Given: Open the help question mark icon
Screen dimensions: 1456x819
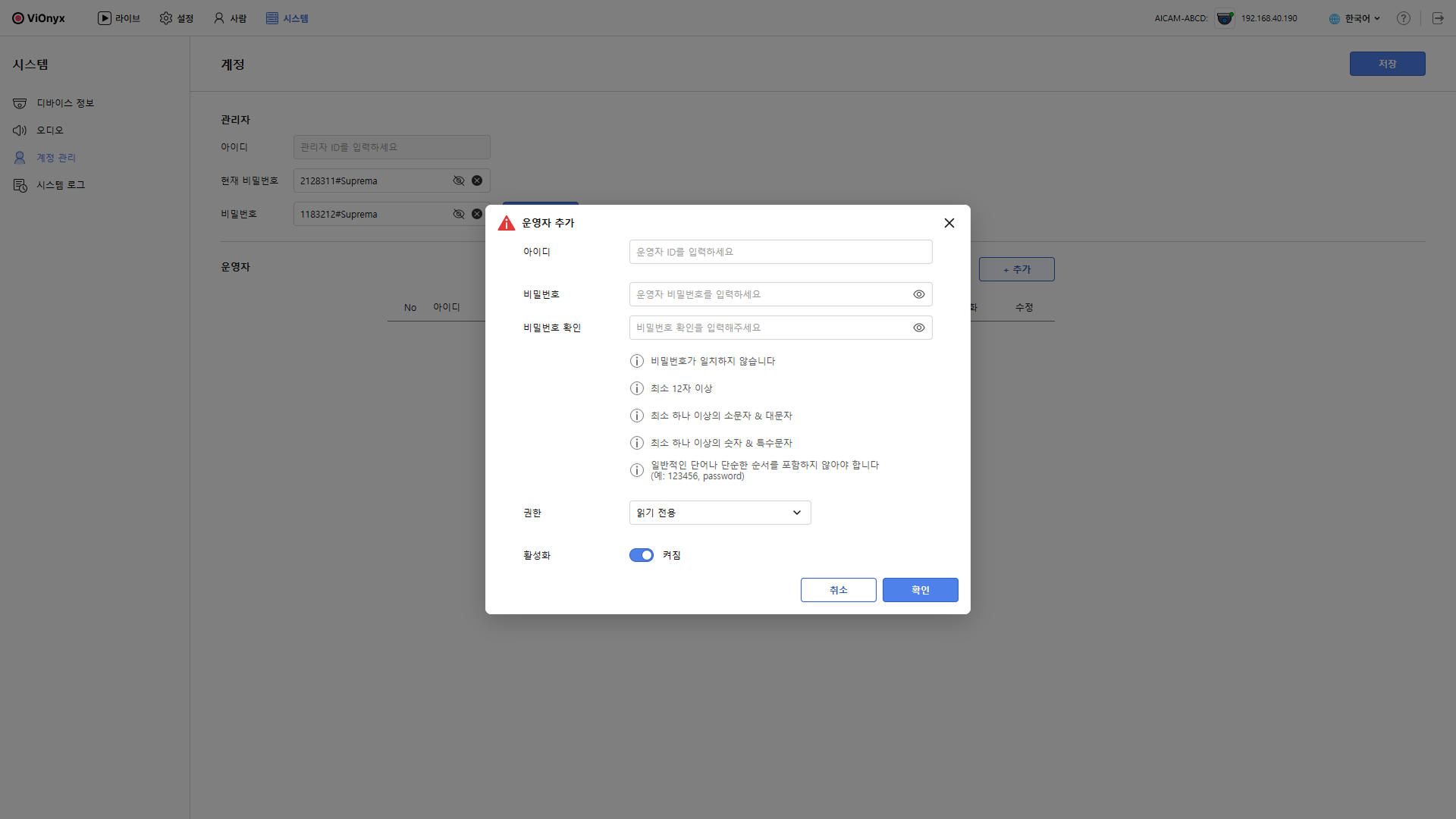Looking at the screenshot, I should [1404, 18].
